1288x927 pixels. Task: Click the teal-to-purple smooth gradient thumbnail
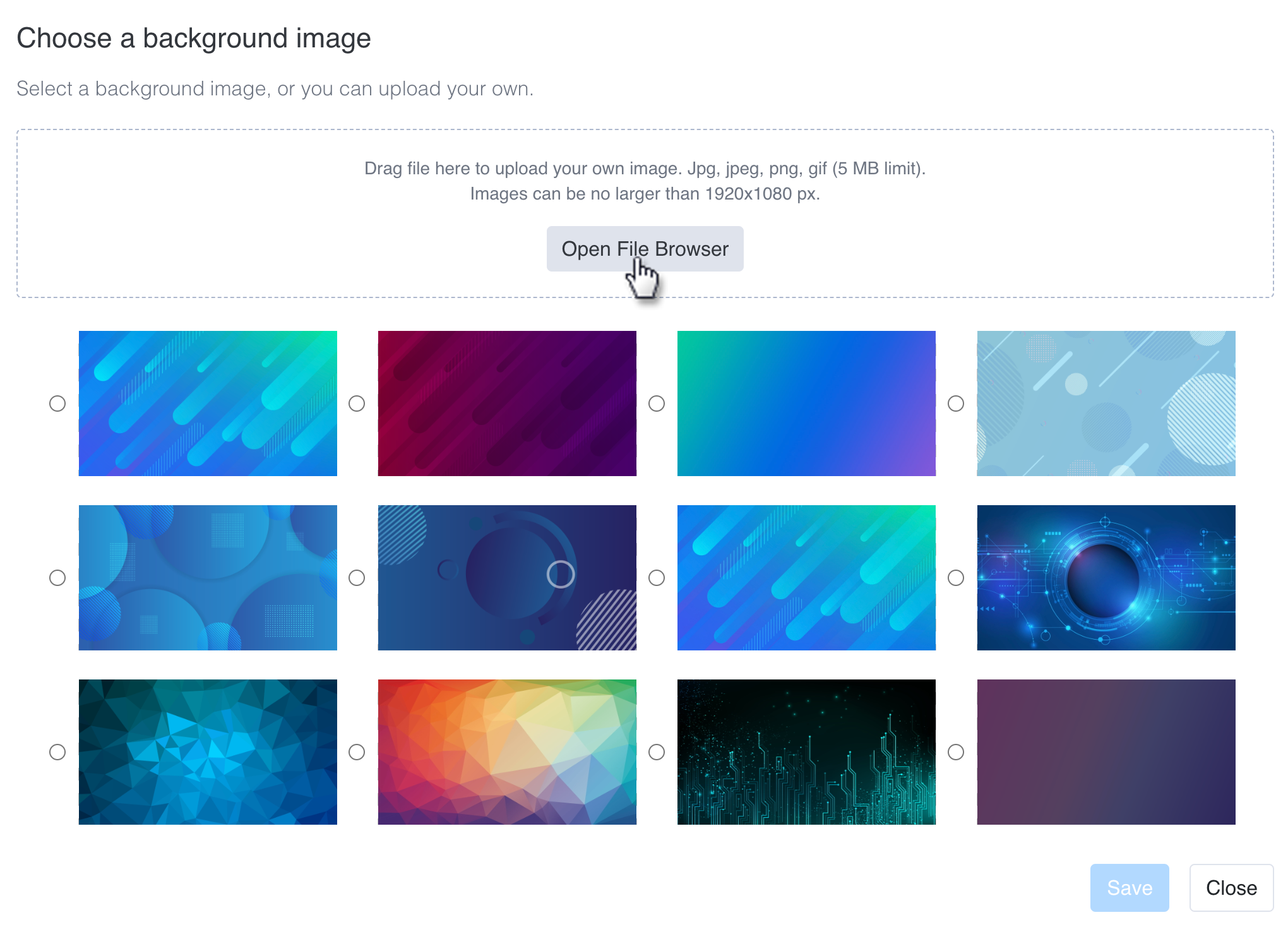point(806,404)
